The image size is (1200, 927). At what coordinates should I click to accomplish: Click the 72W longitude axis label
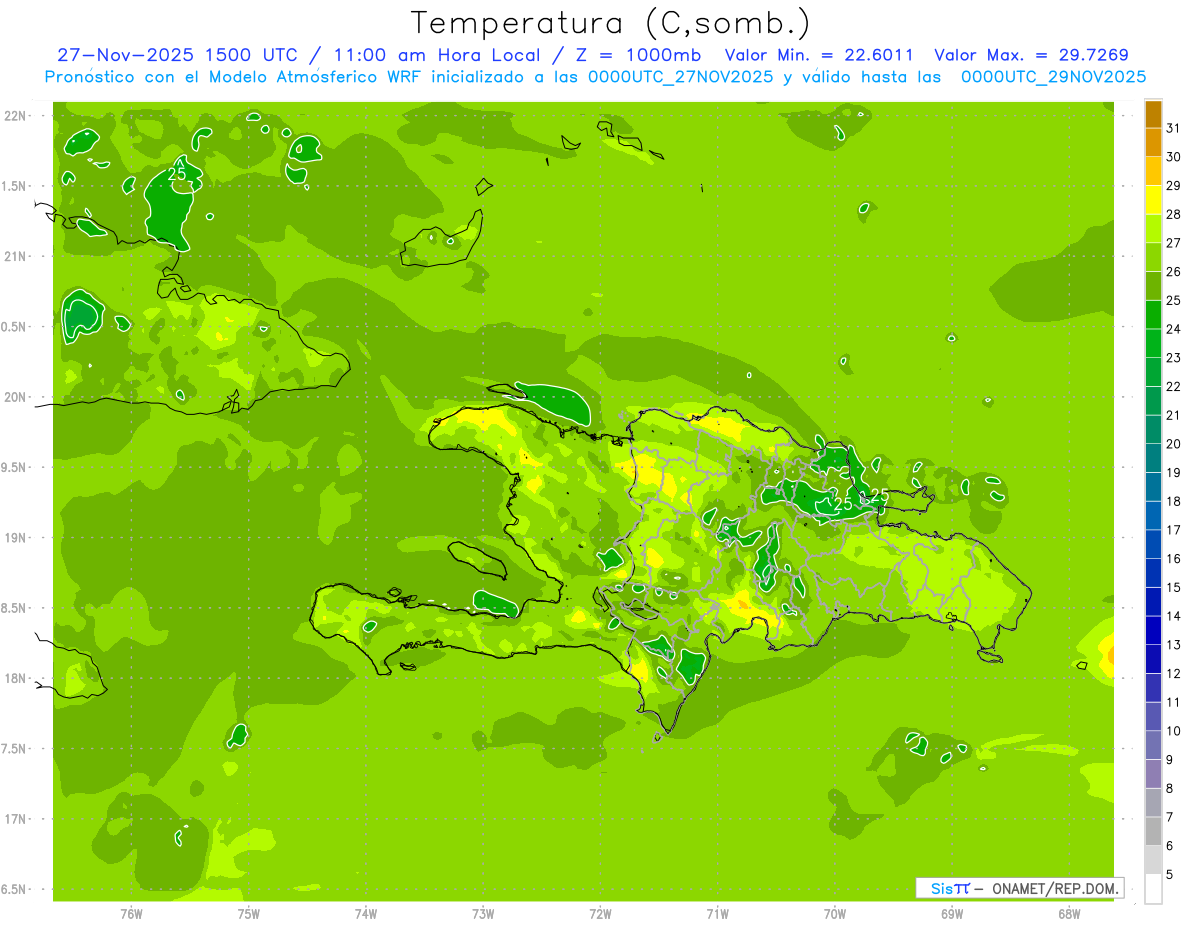pyautogui.click(x=600, y=913)
